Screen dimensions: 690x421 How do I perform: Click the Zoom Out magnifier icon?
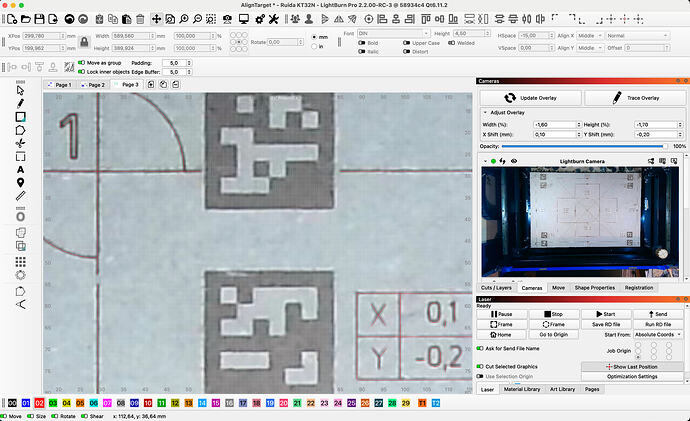(x=198, y=19)
